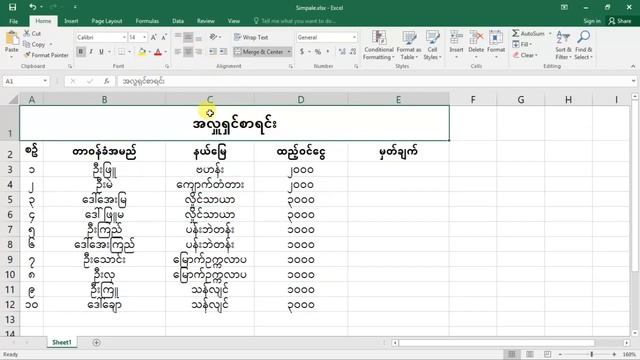Select column F header
This screenshot has width=640, height=360.
473,100
